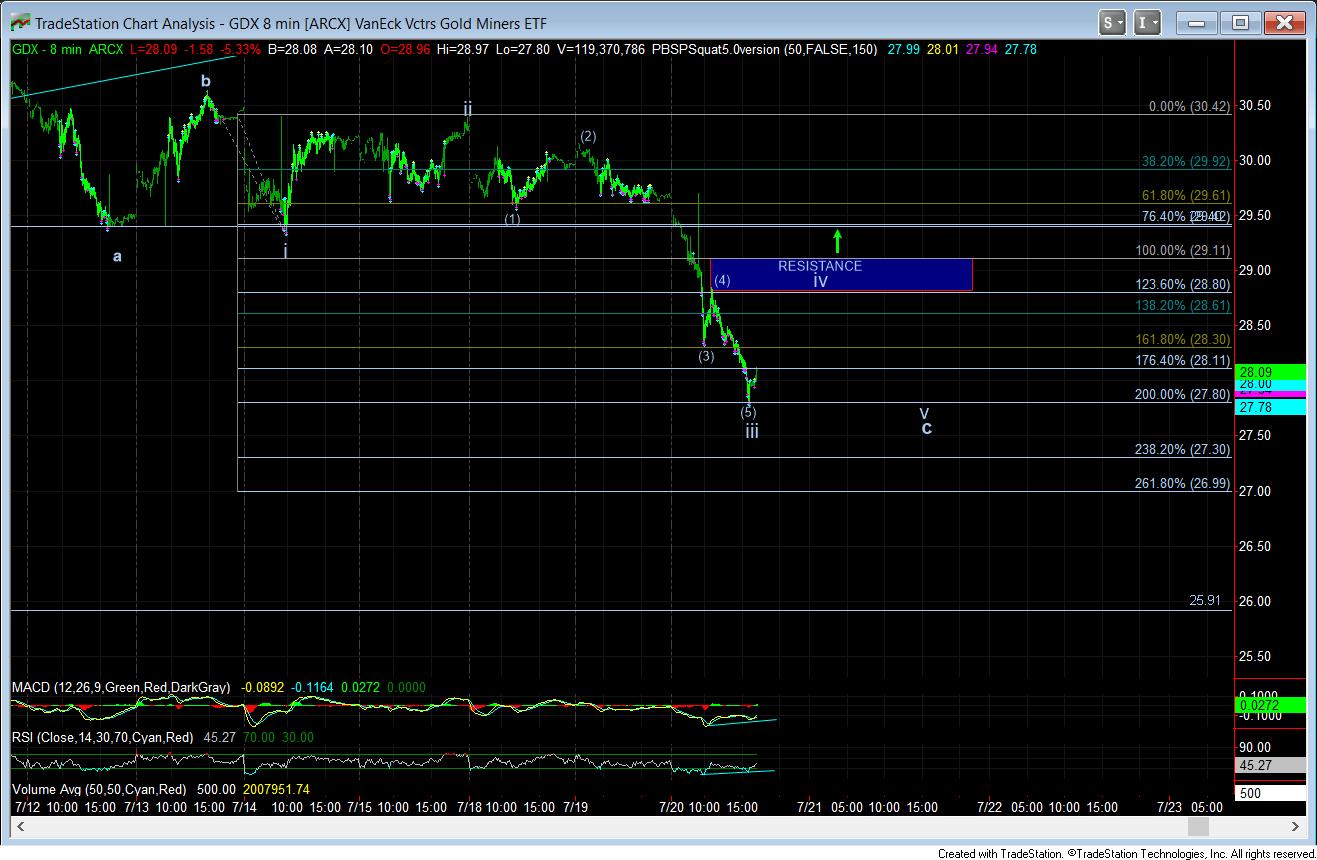Open the interval link I dropdown
Screen dimensions: 1317x860
pyautogui.click(x=1148, y=21)
